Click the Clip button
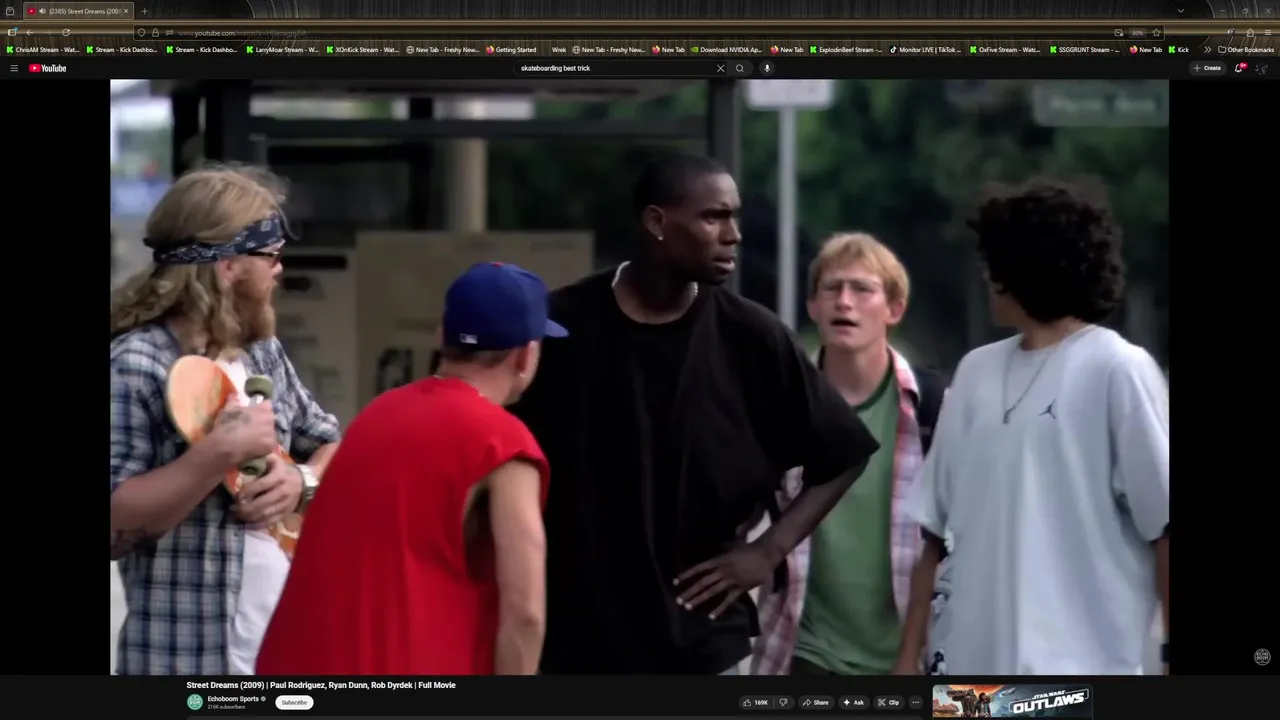This screenshot has width=1280, height=720. click(x=888, y=702)
